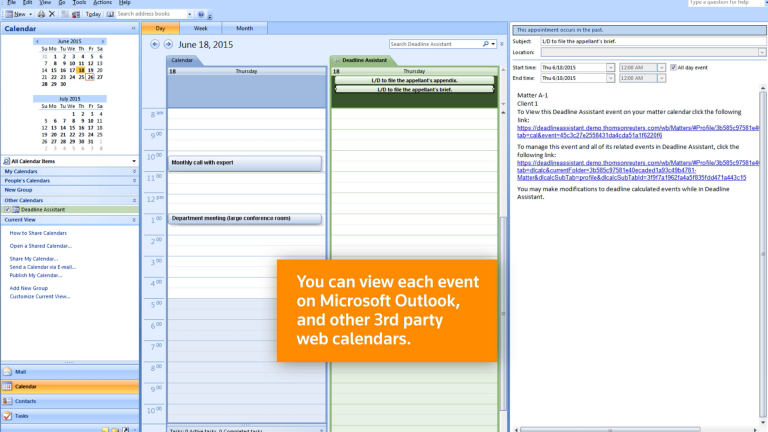Open Contacts in the navigation pane
Viewport: 768px width, 432px height.
(x=25, y=400)
